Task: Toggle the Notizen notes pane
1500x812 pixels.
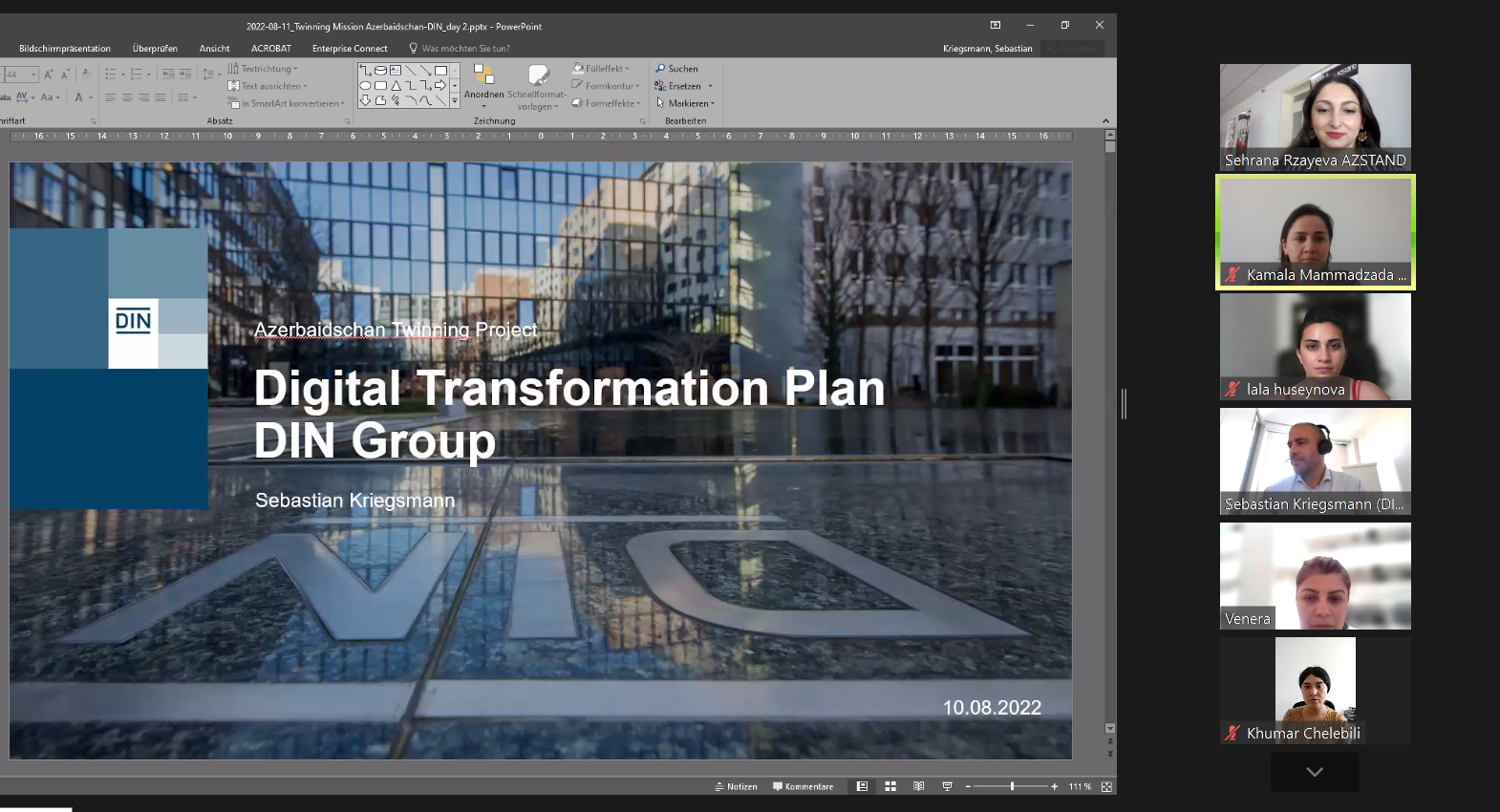Action: tap(736, 787)
